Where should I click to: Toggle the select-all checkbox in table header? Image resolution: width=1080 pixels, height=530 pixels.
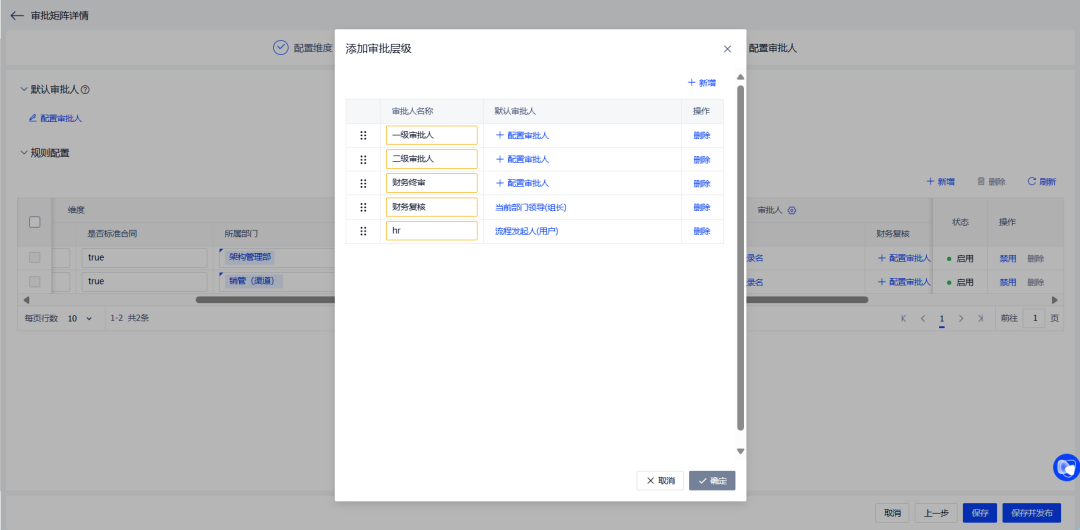point(34,222)
